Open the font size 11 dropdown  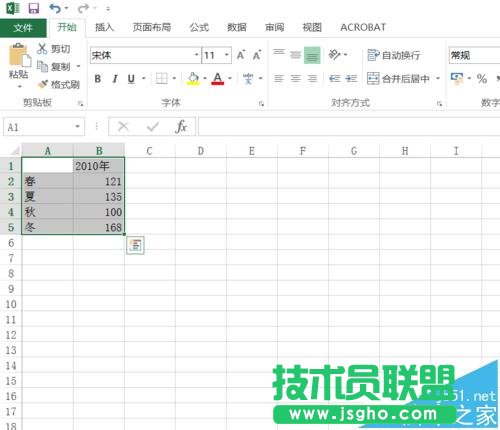coord(227,55)
